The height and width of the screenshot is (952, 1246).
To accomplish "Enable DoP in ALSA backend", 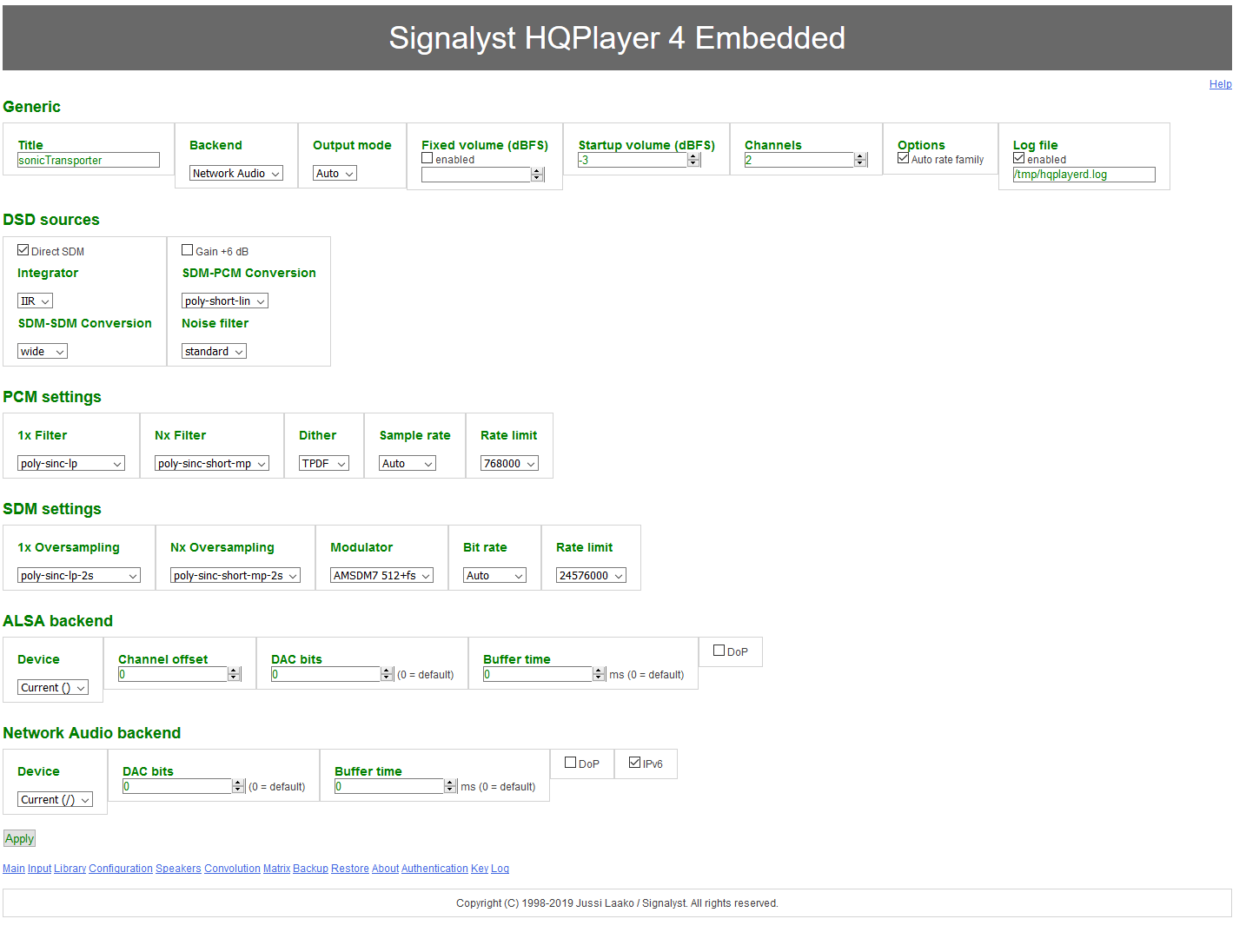I will [719, 651].
